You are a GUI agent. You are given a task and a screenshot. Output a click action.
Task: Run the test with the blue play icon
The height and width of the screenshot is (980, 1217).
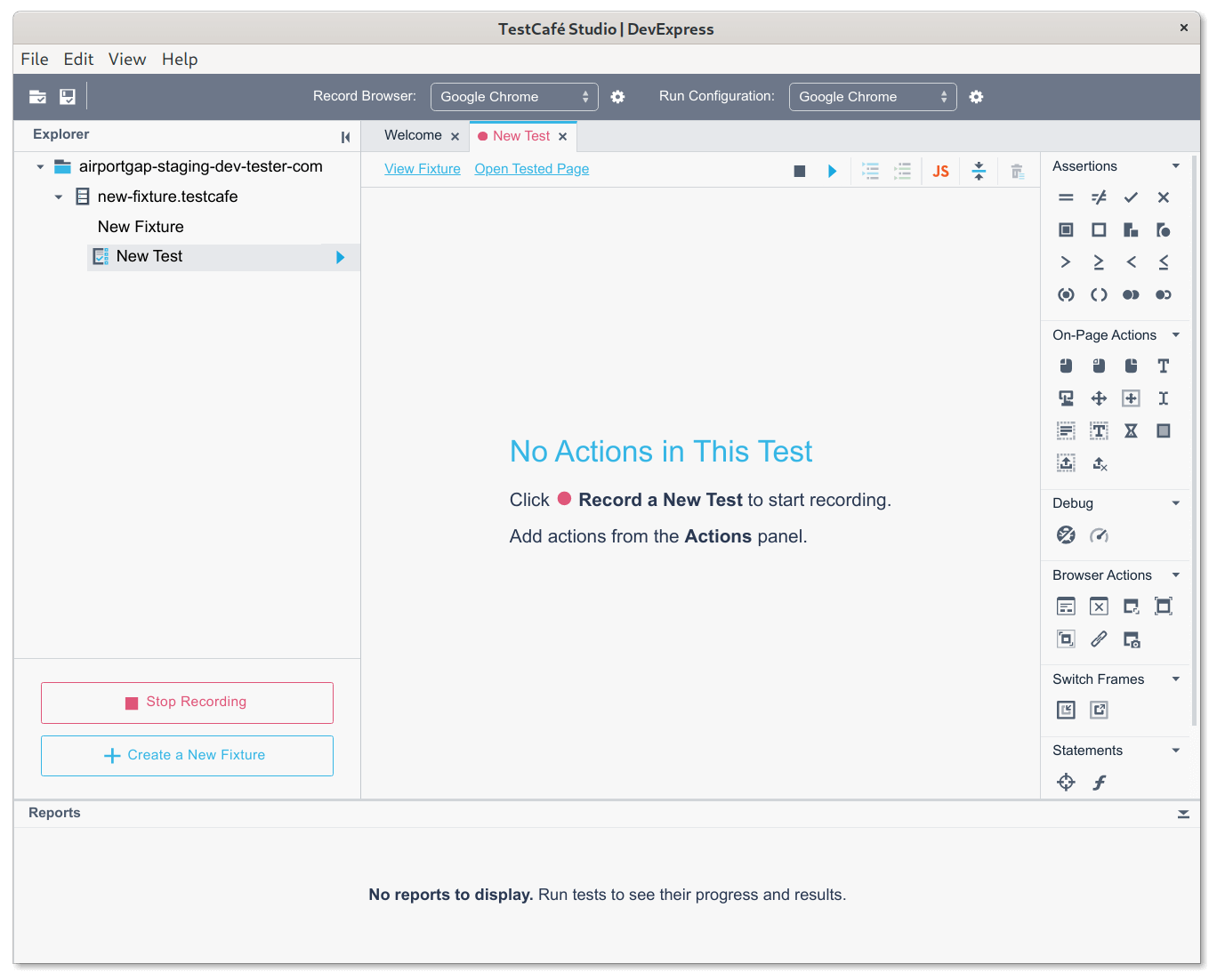pyautogui.click(x=832, y=171)
